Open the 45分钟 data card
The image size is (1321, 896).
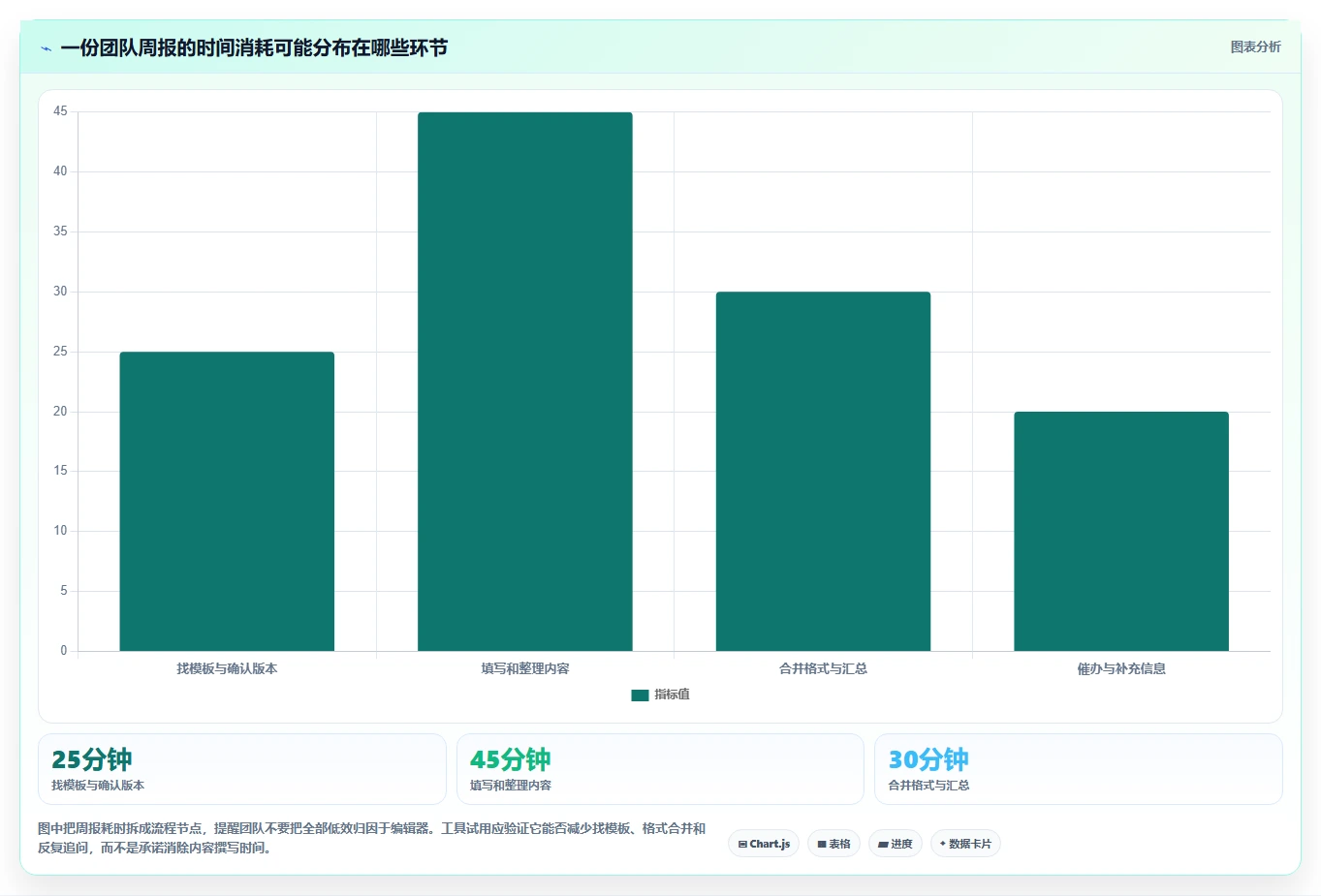click(x=660, y=769)
